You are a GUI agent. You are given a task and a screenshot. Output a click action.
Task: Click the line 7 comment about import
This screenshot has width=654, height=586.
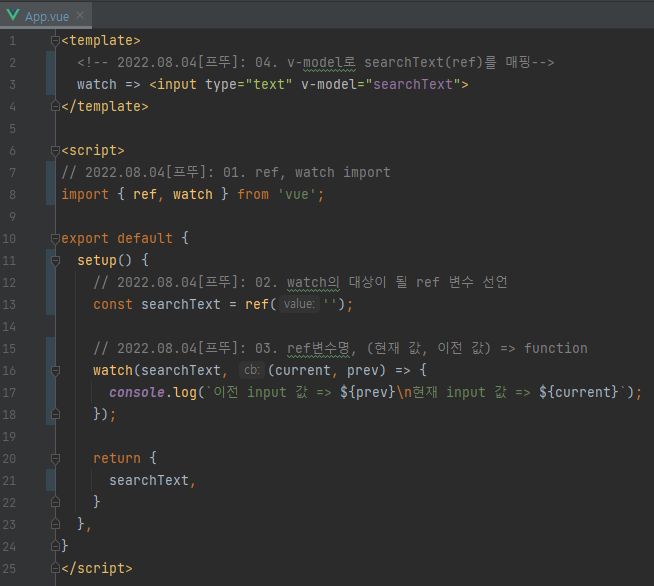[x=226, y=173]
